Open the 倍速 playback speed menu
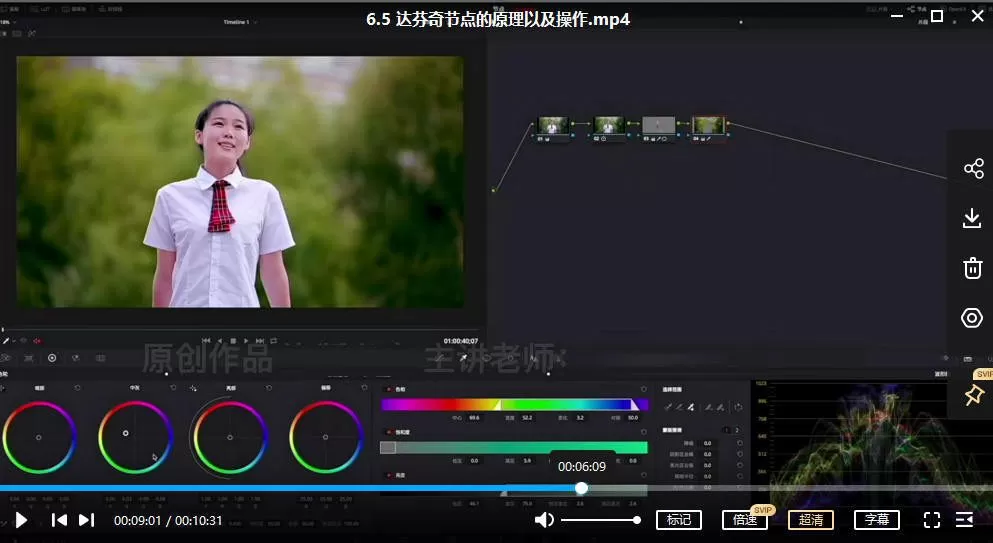 [744, 520]
